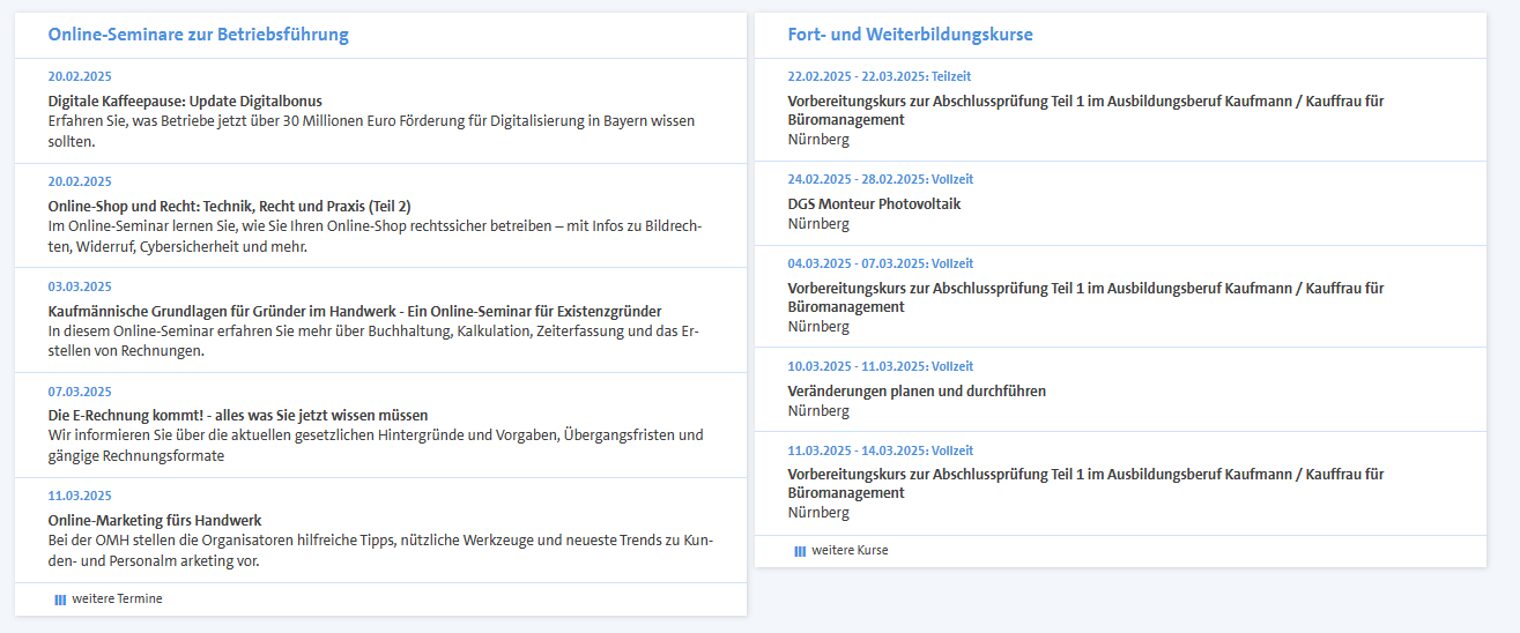Click the description mentioning Cybersicherheit
Viewport: 1520px width, 633px height.
tap(375, 236)
